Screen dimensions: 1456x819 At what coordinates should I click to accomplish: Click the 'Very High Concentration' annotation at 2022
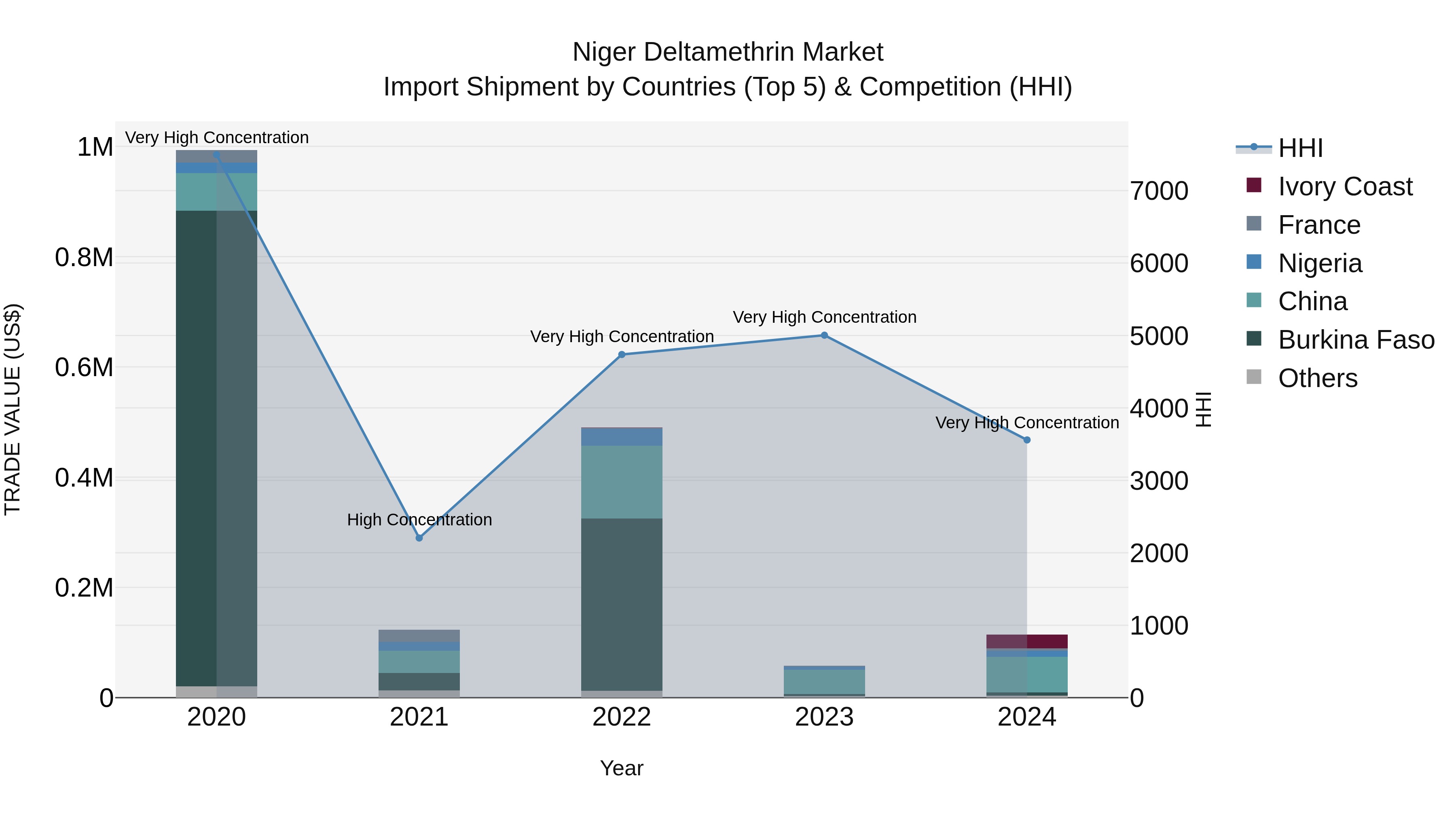click(622, 336)
